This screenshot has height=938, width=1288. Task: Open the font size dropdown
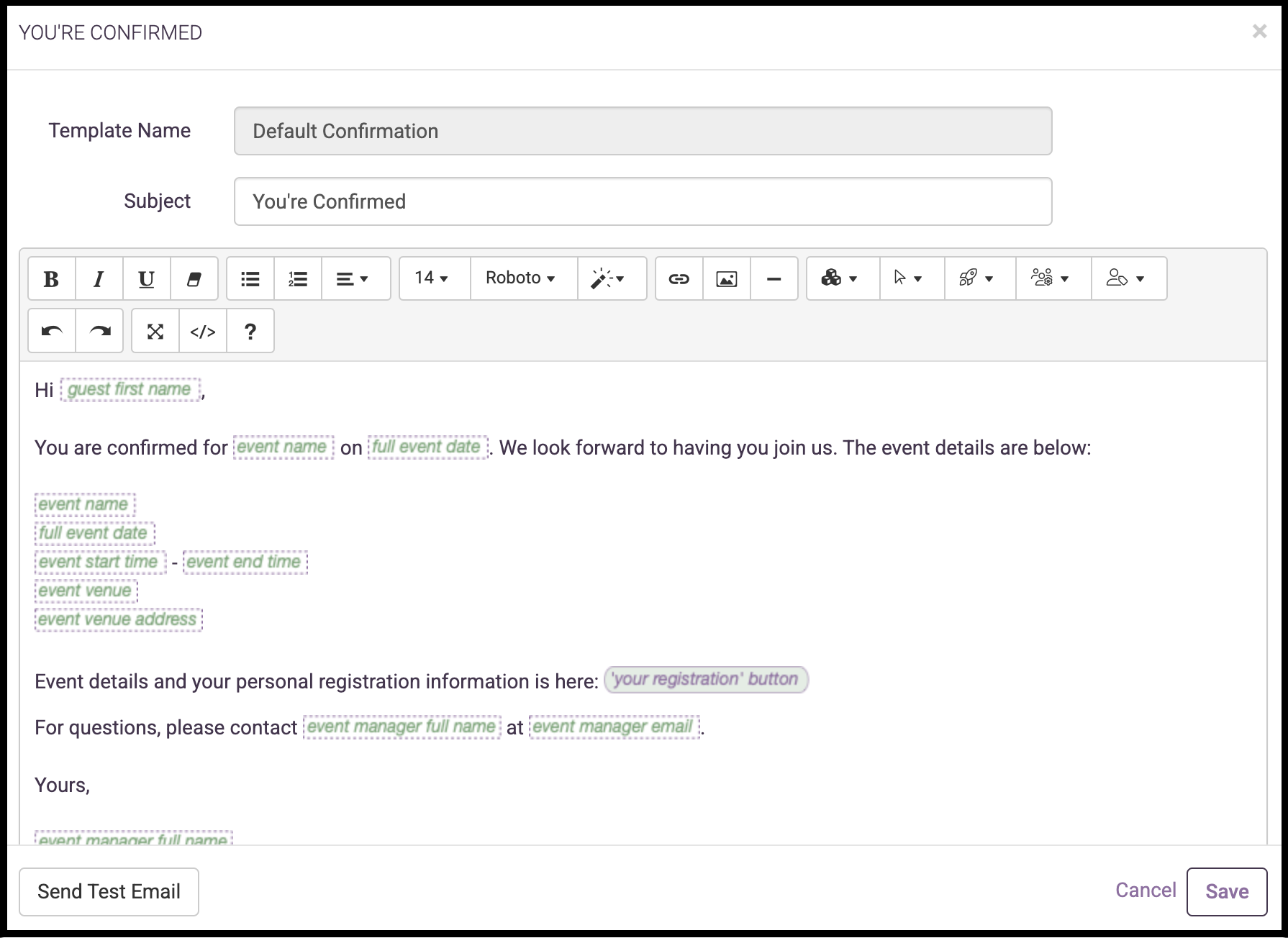click(432, 278)
